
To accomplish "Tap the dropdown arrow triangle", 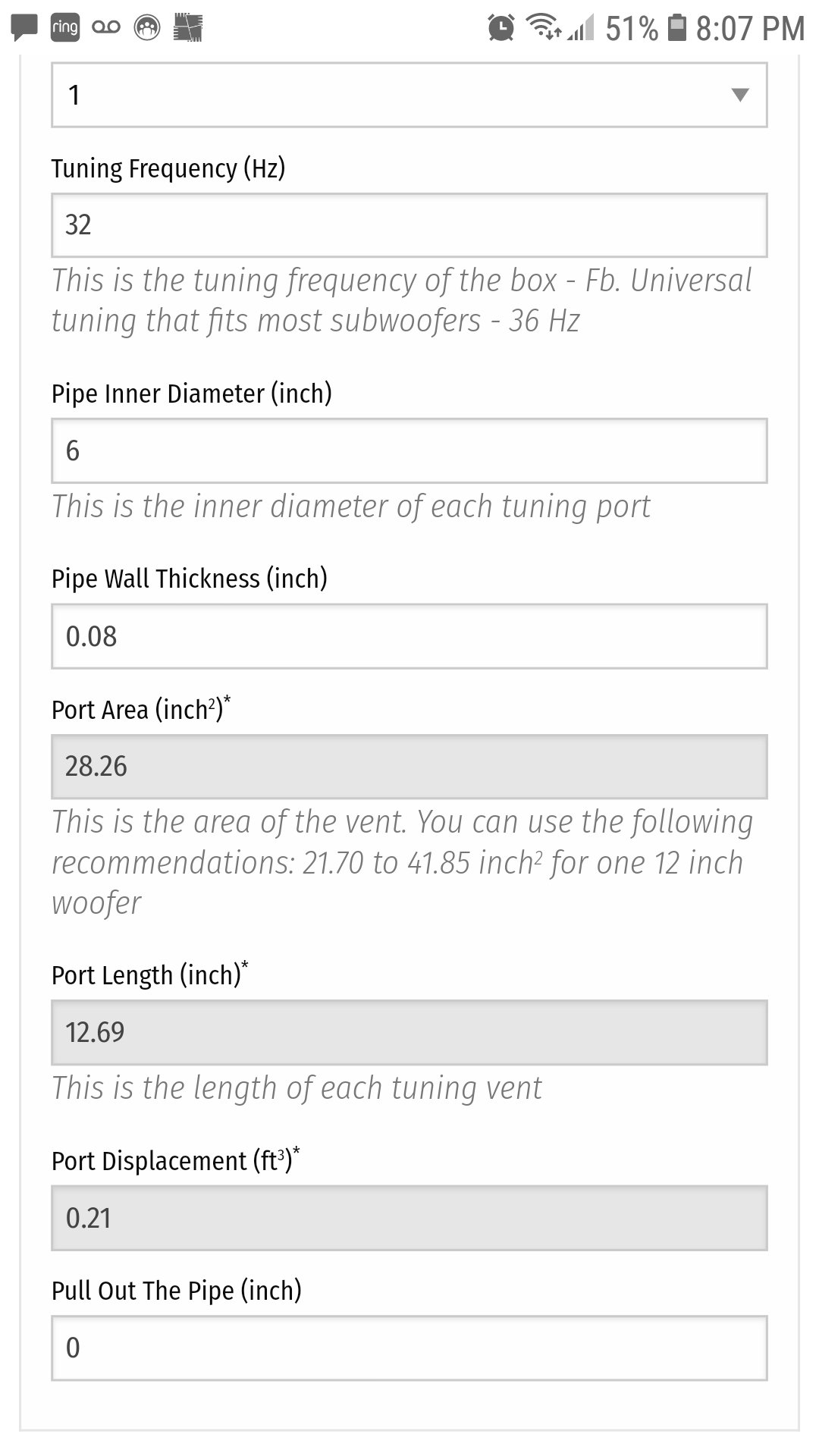I will pos(740,95).
